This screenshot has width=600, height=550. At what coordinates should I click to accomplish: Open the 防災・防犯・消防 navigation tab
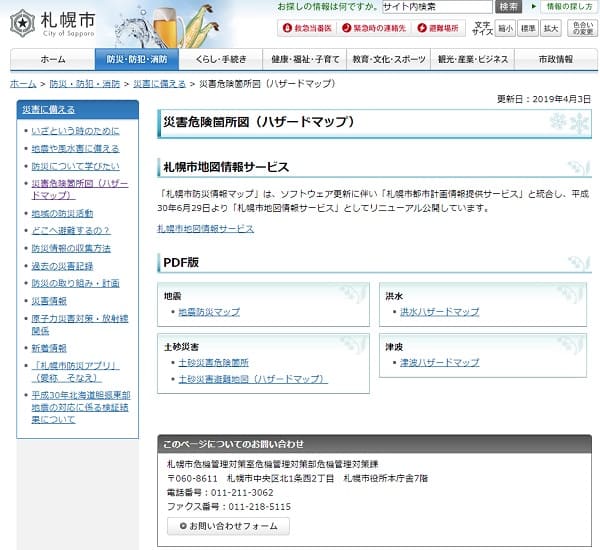tap(137, 59)
